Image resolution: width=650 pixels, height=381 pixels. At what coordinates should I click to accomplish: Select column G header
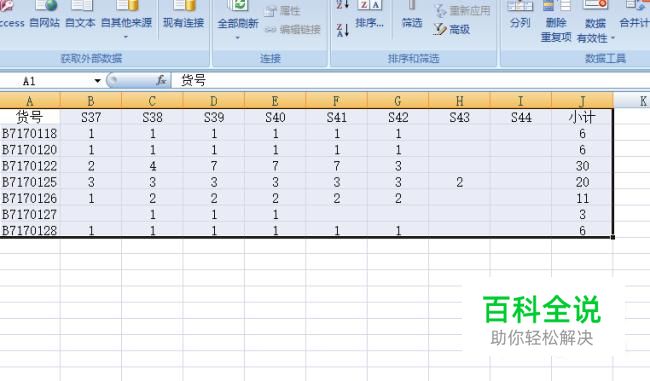click(398, 101)
